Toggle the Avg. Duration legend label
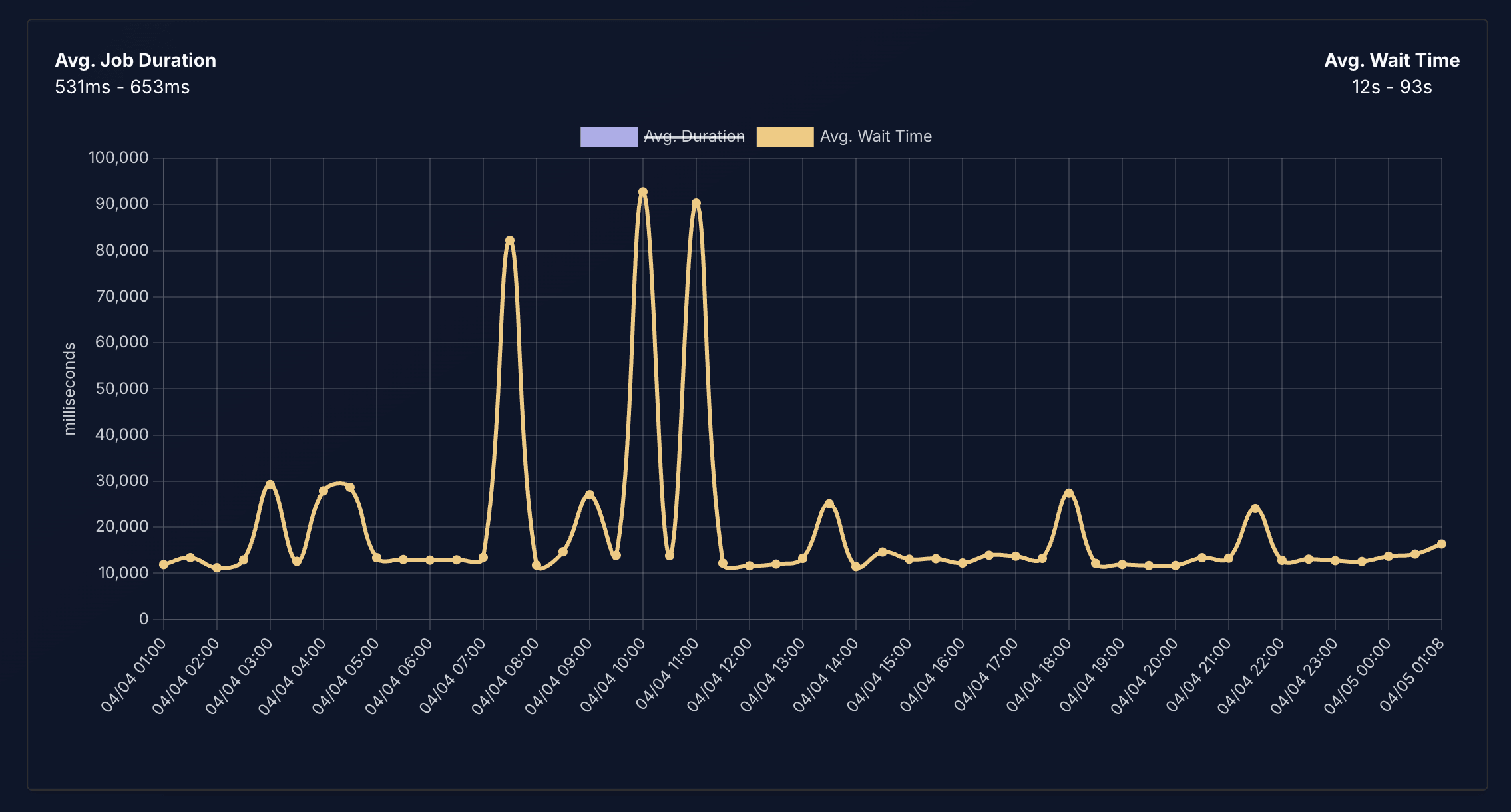 click(694, 136)
